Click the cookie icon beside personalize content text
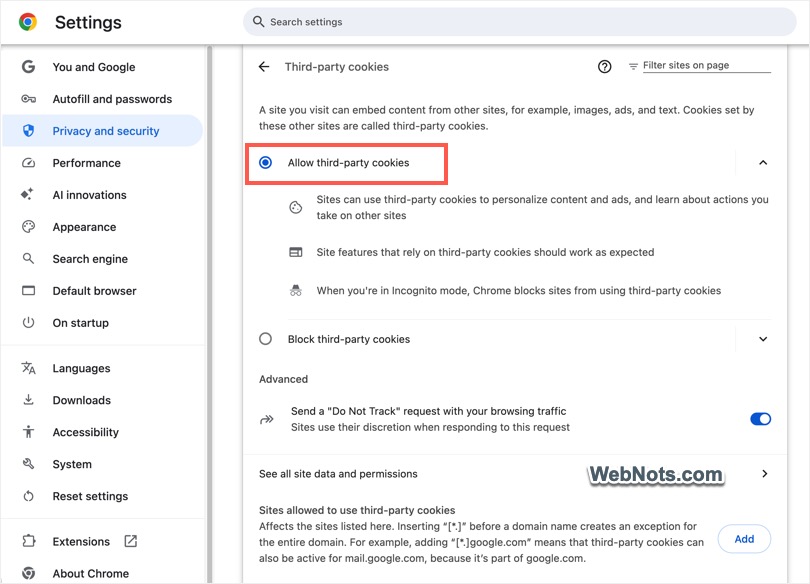Screen dimensions: 810x584 (295, 208)
